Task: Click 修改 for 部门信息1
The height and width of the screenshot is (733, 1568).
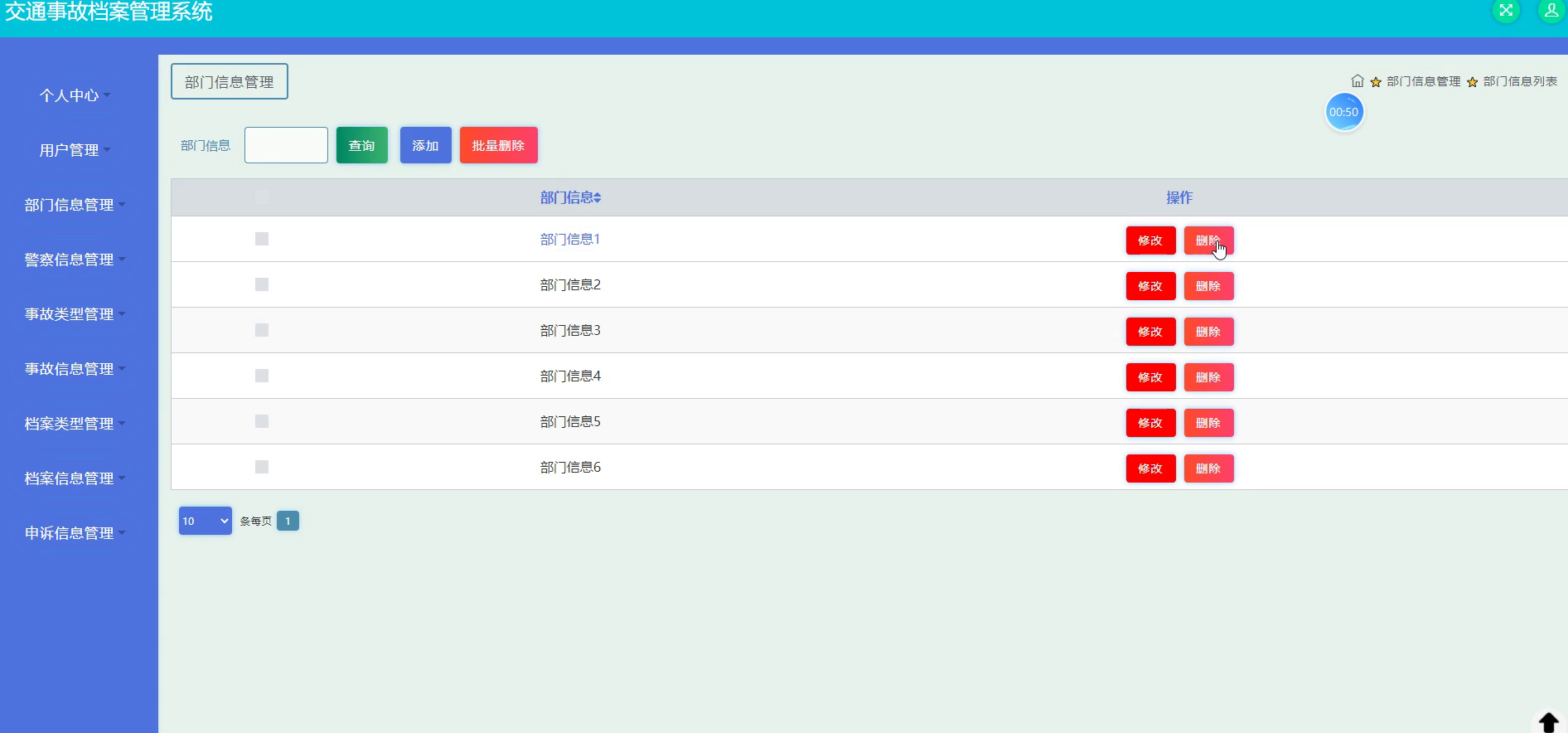Action: click(1150, 240)
